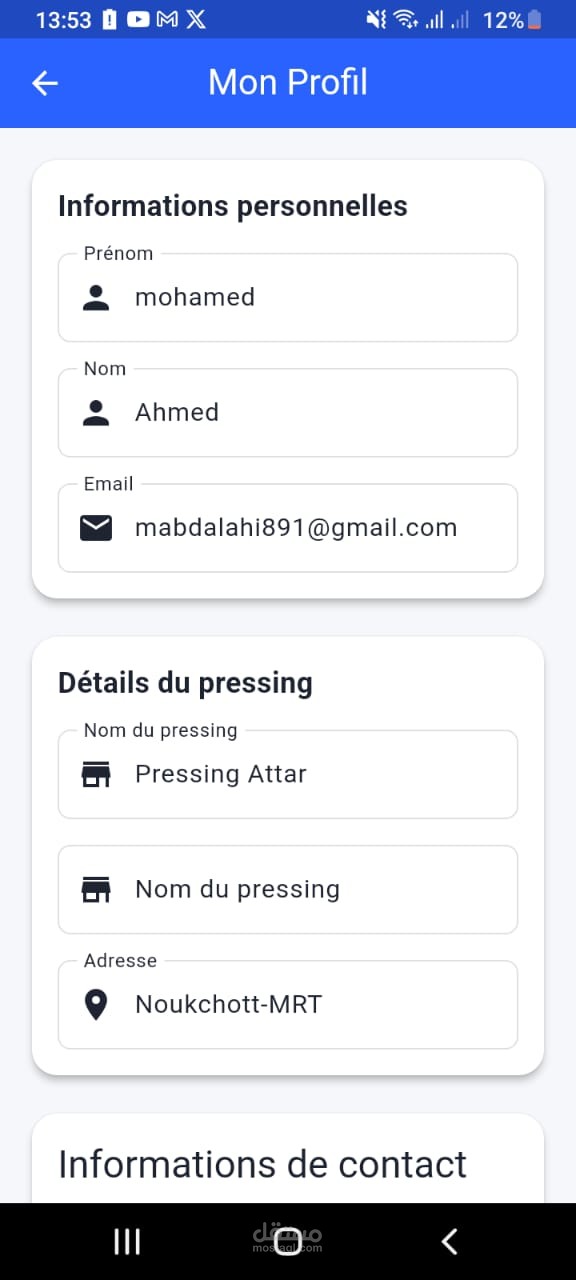This screenshot has width=576, height=1280.
Task: Click the store icon in empty pressing field
Action: [96, 889]
